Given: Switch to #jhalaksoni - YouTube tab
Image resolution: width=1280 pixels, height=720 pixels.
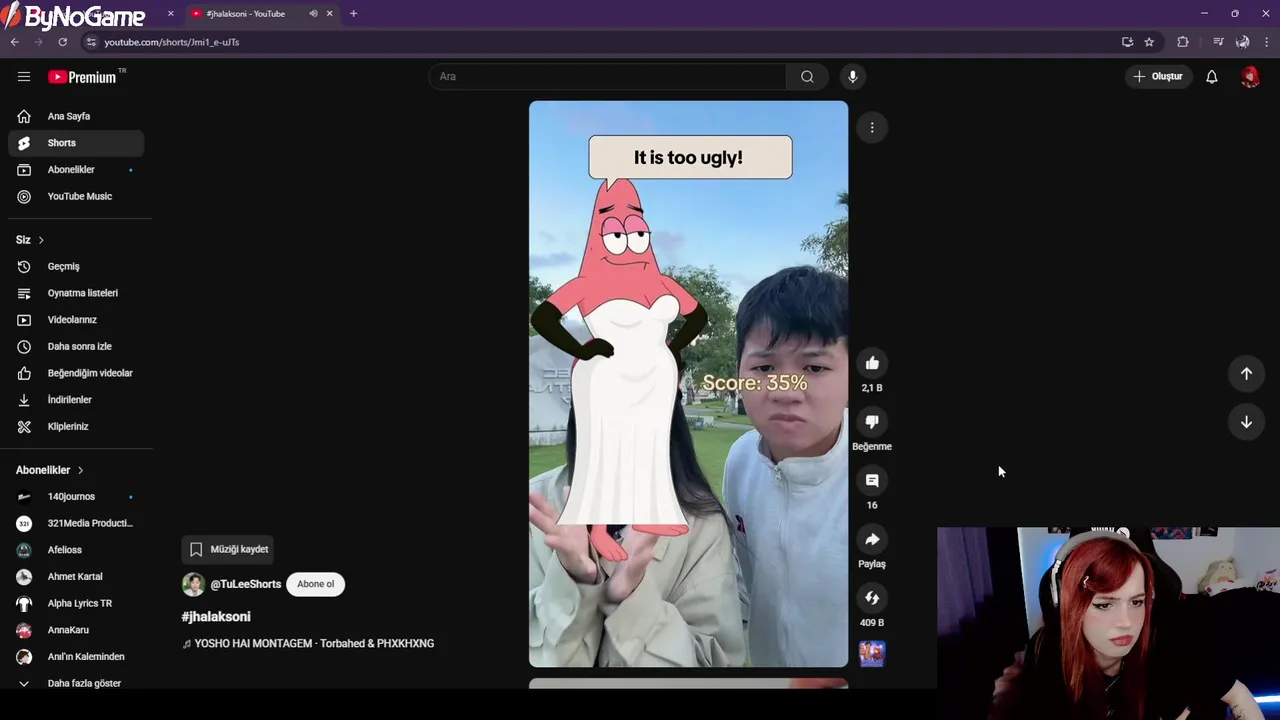Looking at the screenshot, I should click(246, 13).
